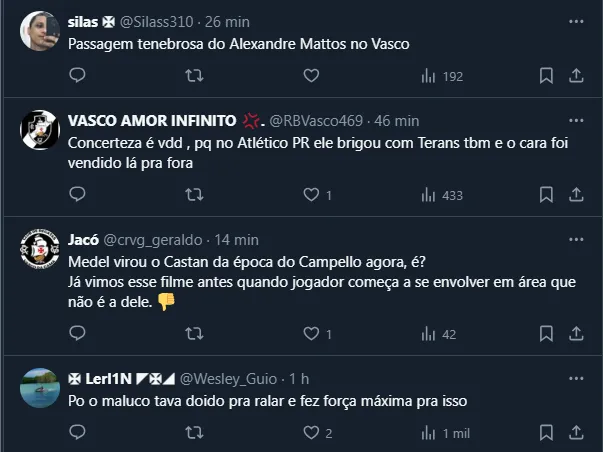
Task: Open the VASCO AMOR INFINITO display name
Action: [152, 120]
